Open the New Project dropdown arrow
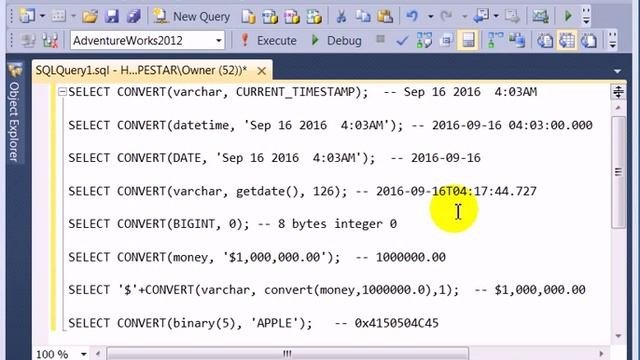This screenshot has height=360, width=640. tap(42, 16)
